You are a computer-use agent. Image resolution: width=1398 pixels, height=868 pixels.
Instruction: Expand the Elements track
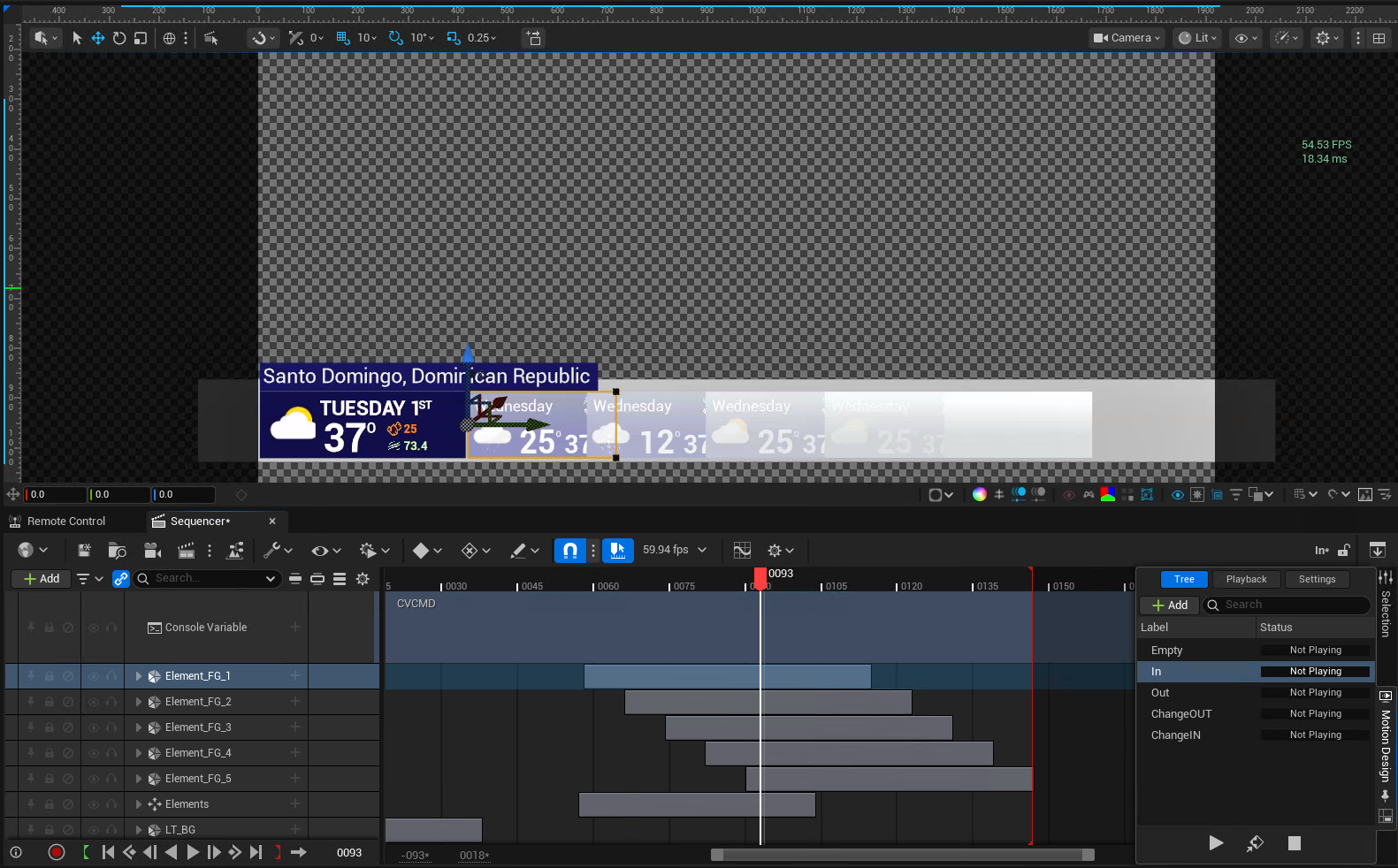click(x=139, y=804)
